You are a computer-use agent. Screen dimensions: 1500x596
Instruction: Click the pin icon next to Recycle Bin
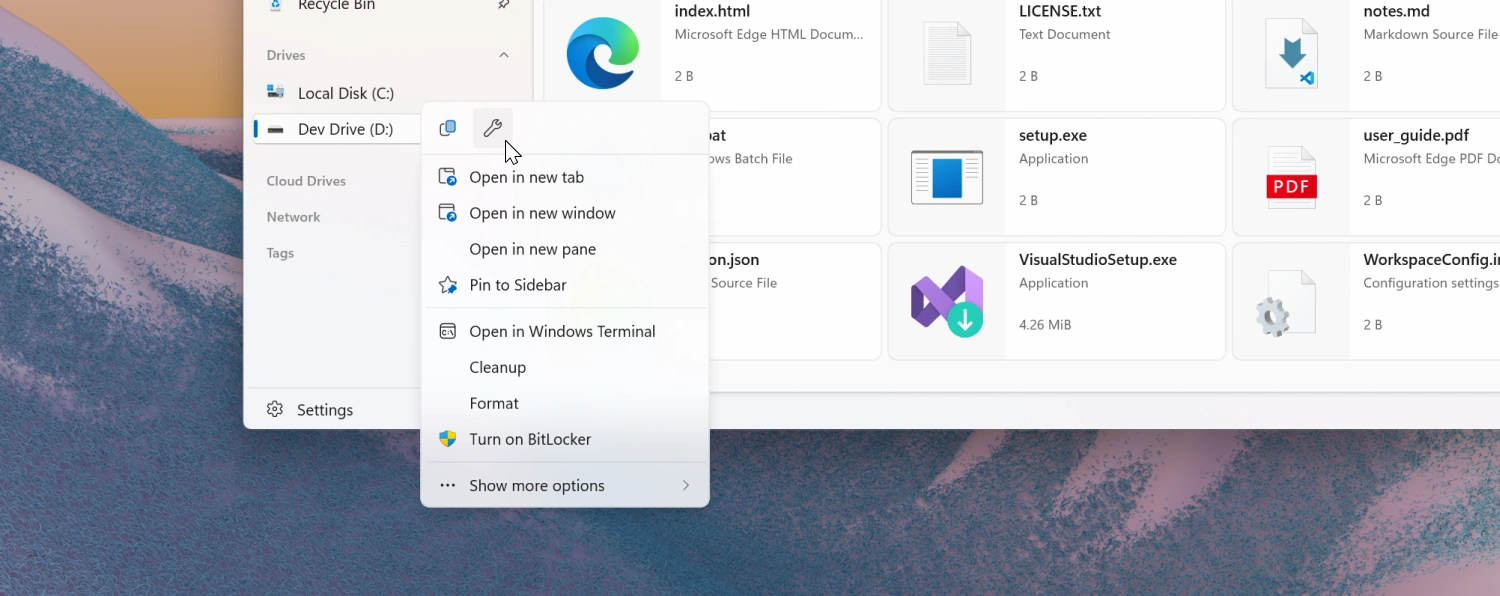(x=505, y=4)
